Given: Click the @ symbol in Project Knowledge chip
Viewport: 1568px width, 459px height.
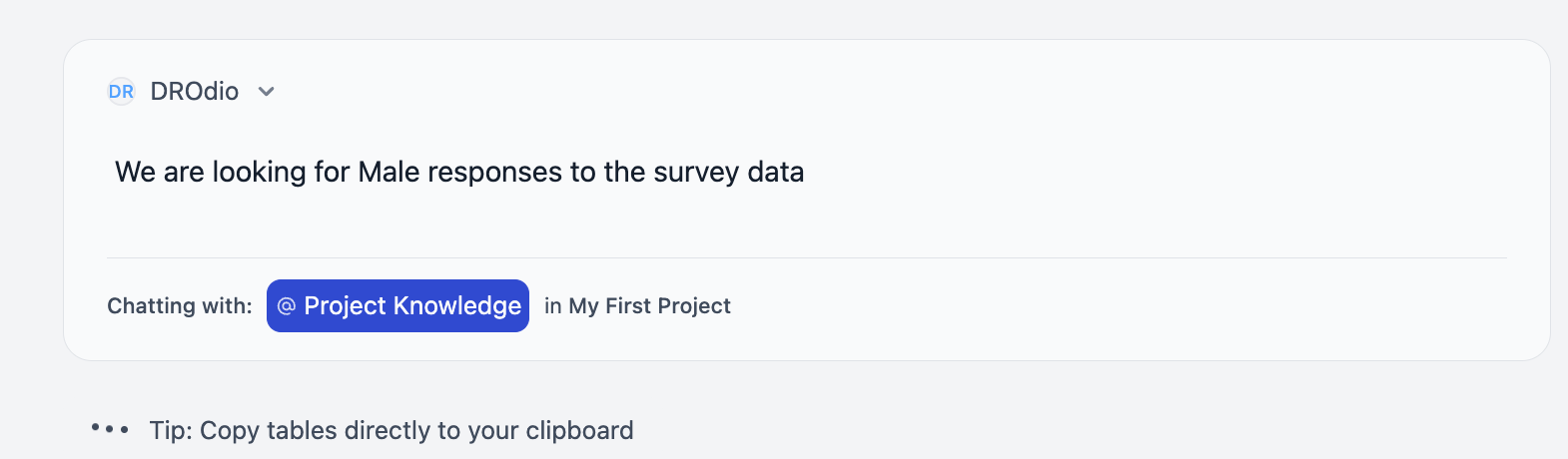Looking at the screenshot, I should coord(287,306).
